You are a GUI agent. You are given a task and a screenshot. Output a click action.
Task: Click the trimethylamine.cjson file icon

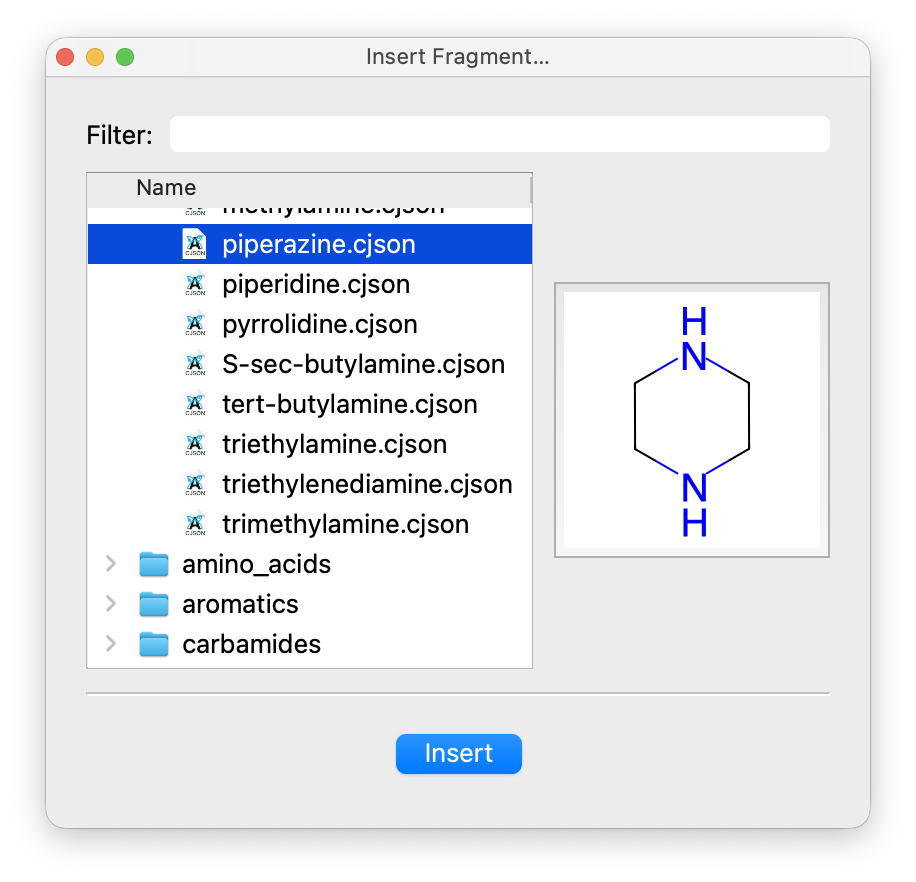[195, 525]
